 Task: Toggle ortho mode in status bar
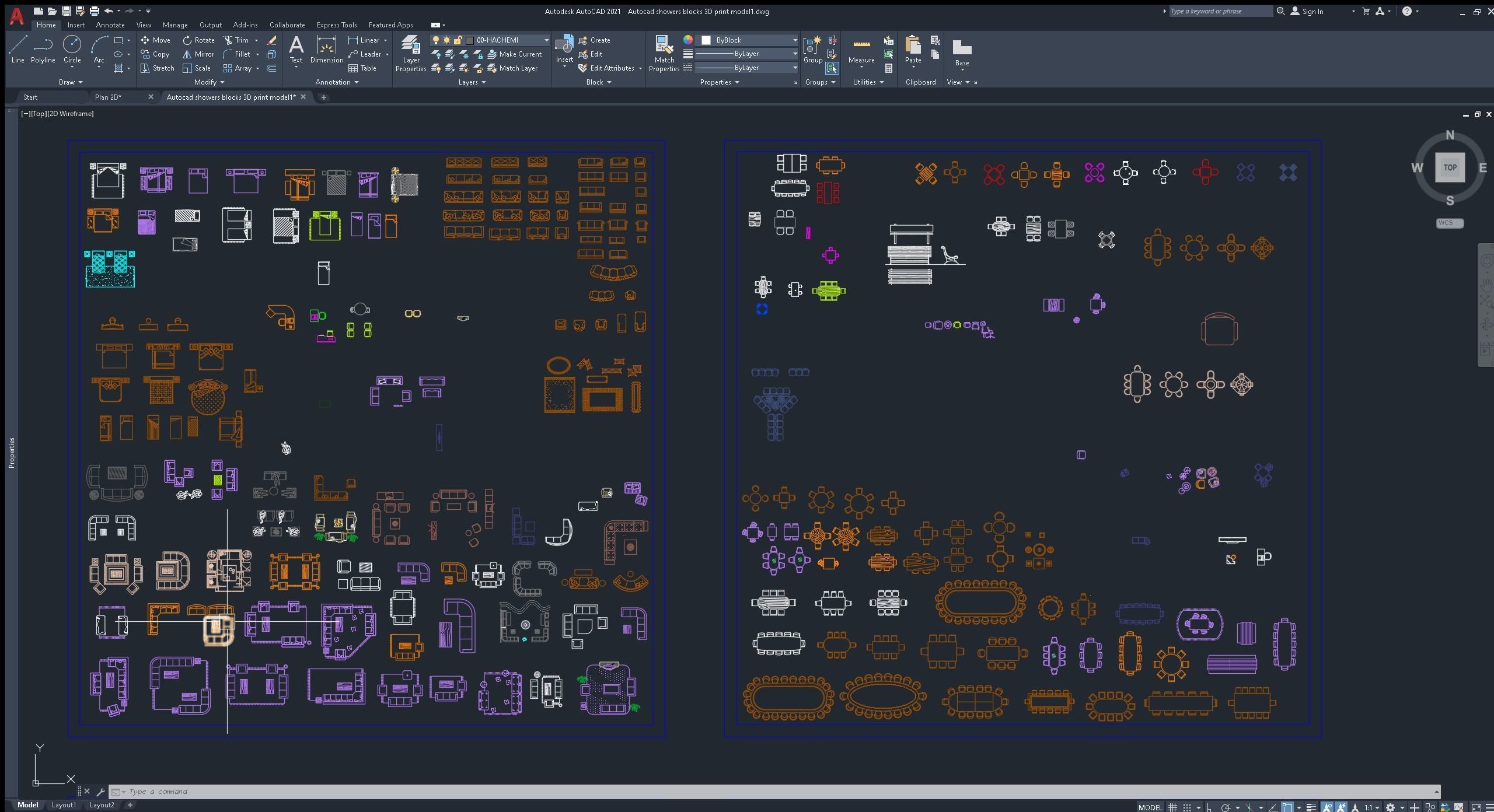[x=1210, y=807]
